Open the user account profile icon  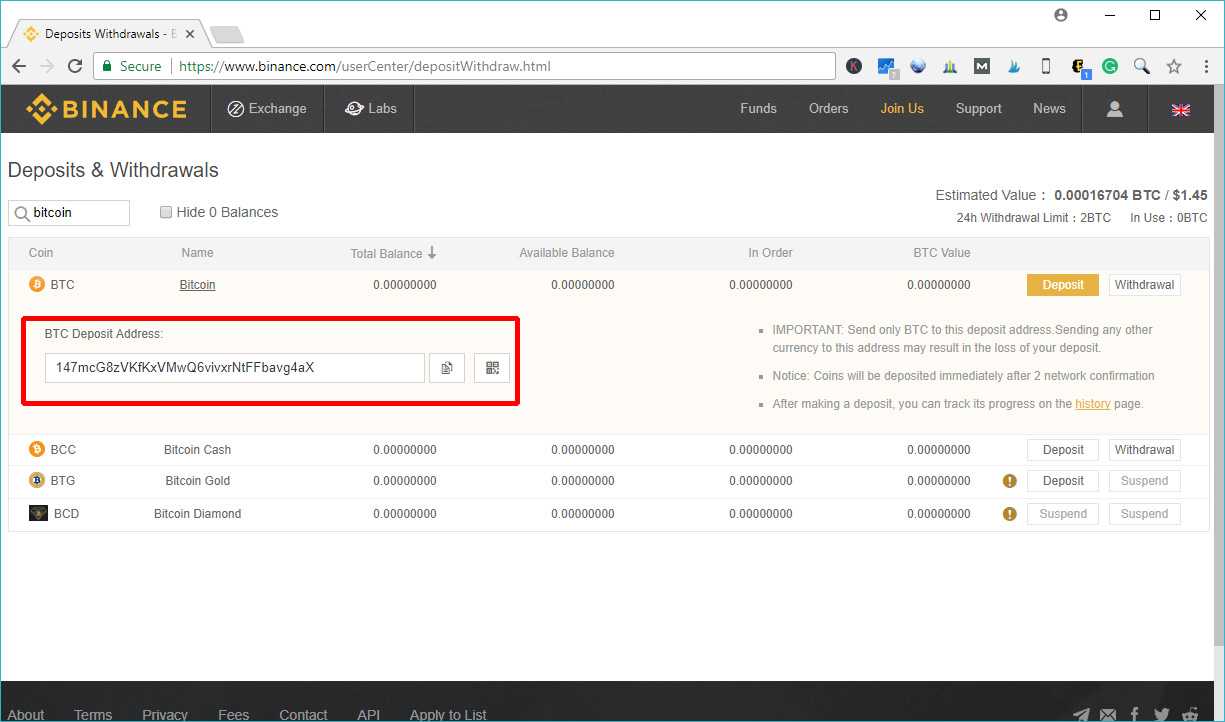pyautogui.click(x=1114, y=109)
